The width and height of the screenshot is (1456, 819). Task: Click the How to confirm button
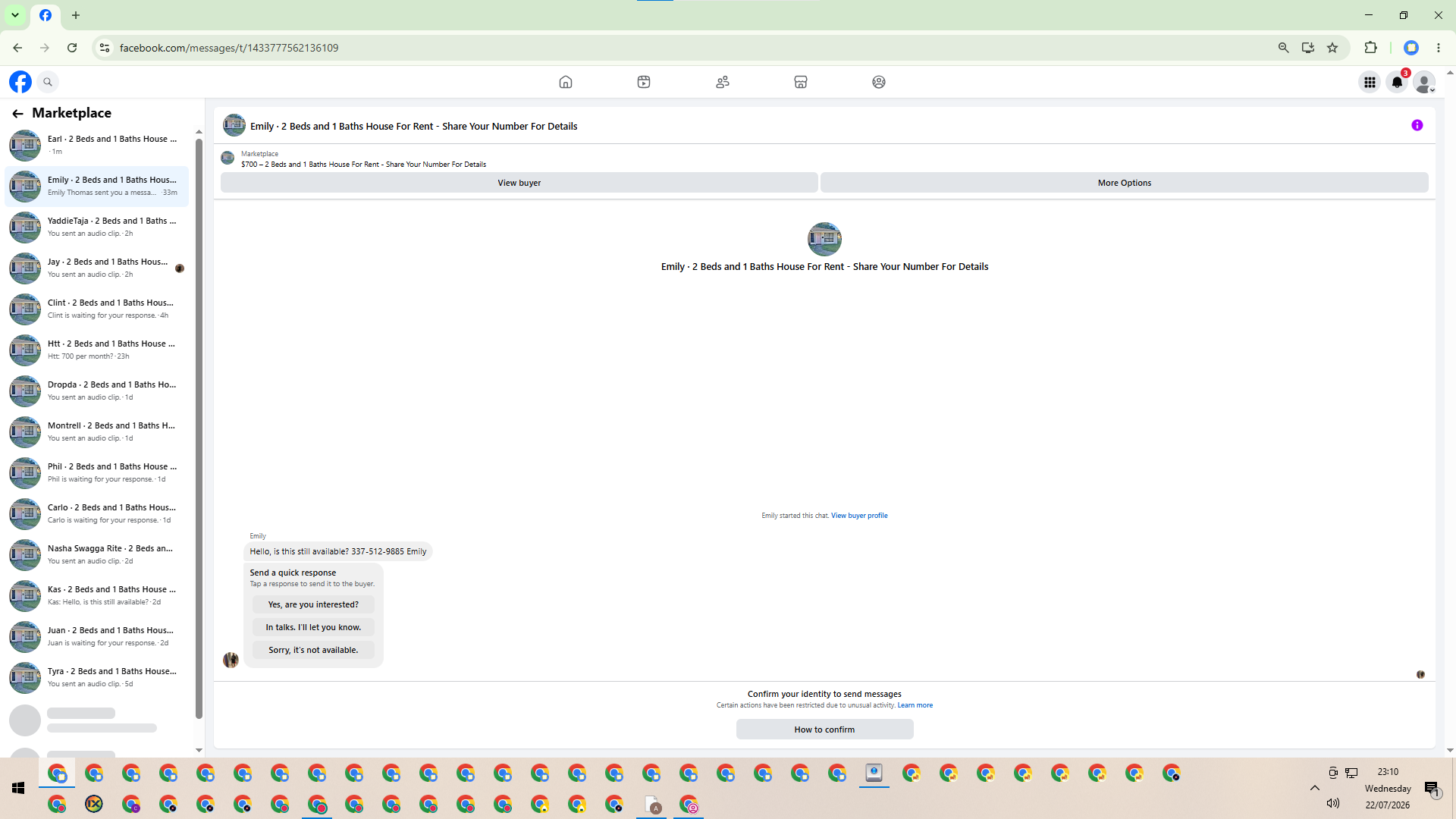click(824, 730)
